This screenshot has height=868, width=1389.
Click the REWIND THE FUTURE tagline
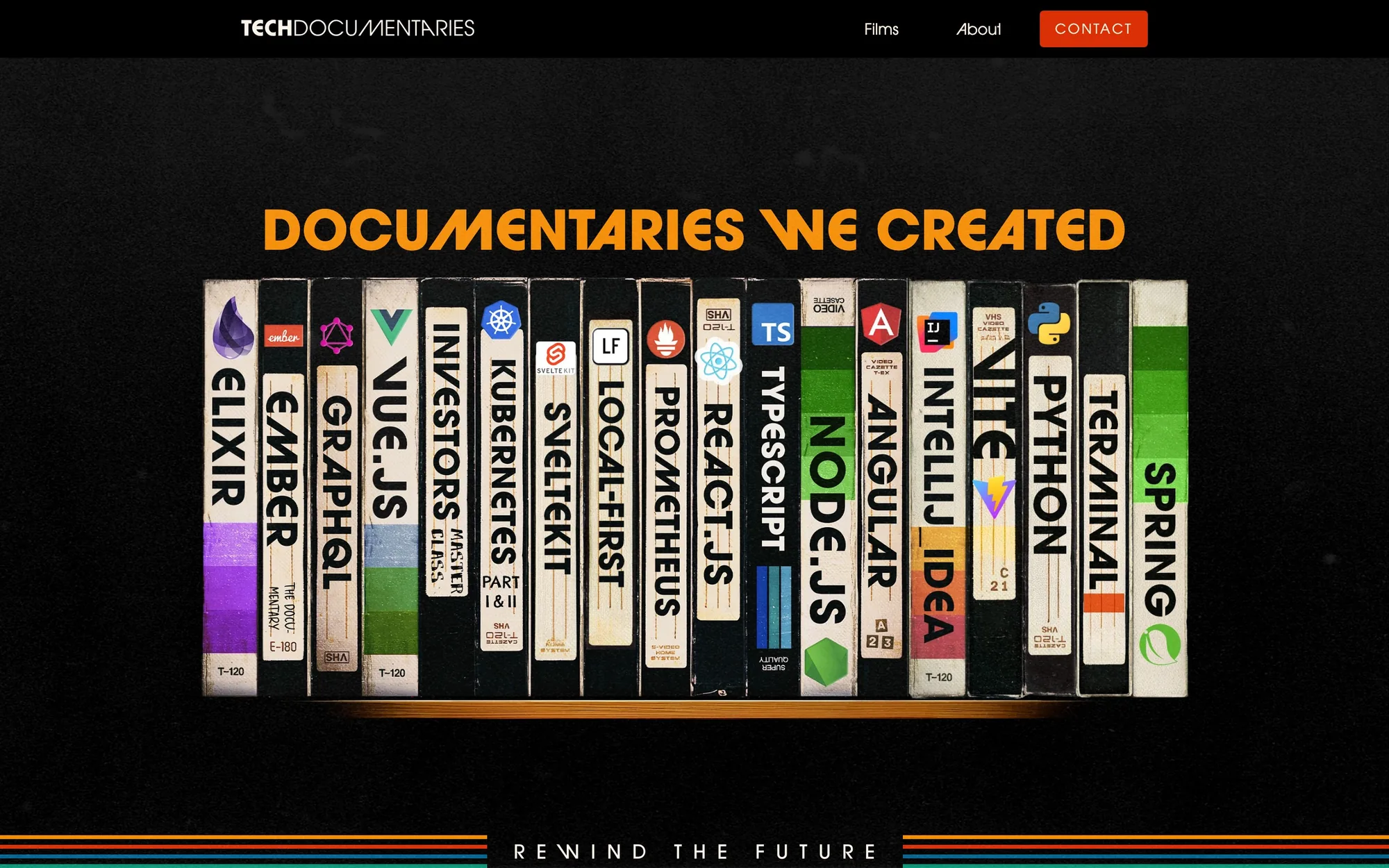pyautogui.click(x=694, y=851)
